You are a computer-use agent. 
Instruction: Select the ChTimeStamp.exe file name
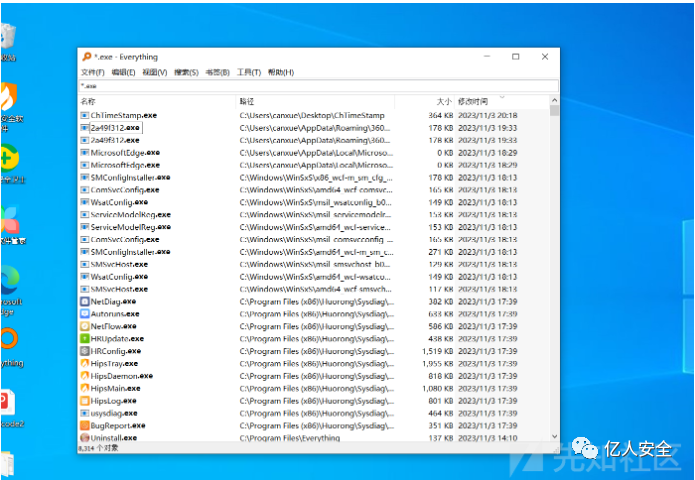click(124, 115)
